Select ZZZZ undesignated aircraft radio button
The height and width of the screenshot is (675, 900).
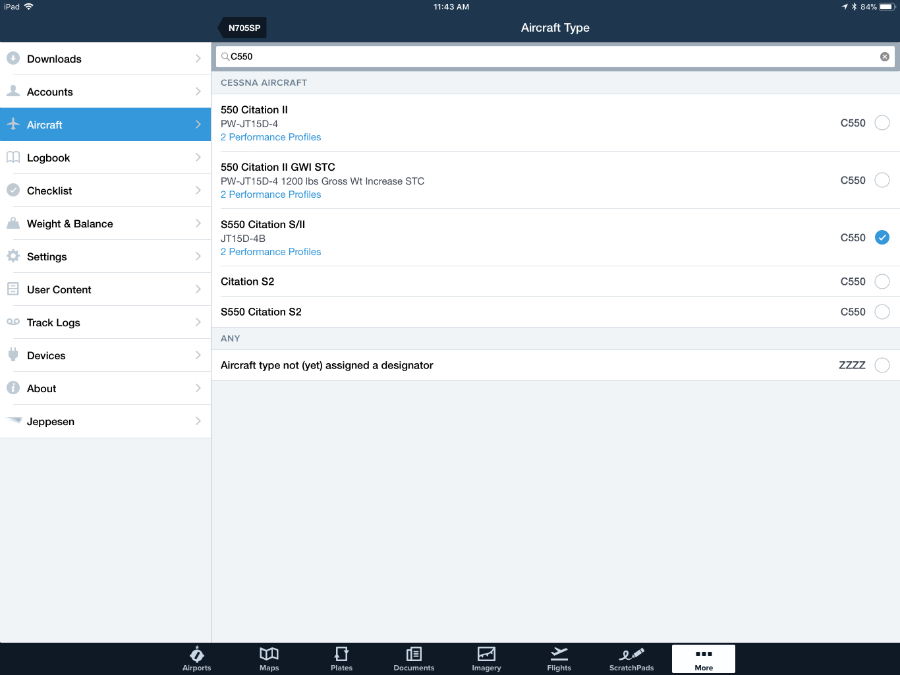click(882, 365)
